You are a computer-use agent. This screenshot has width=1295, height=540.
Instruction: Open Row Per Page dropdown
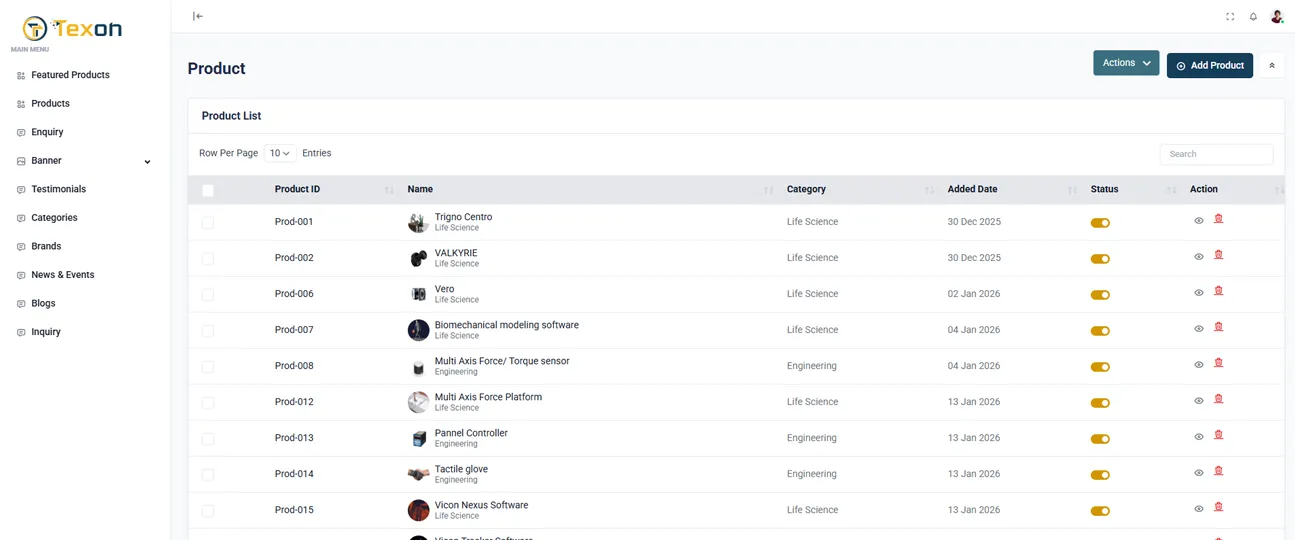(x=280, y=153)
